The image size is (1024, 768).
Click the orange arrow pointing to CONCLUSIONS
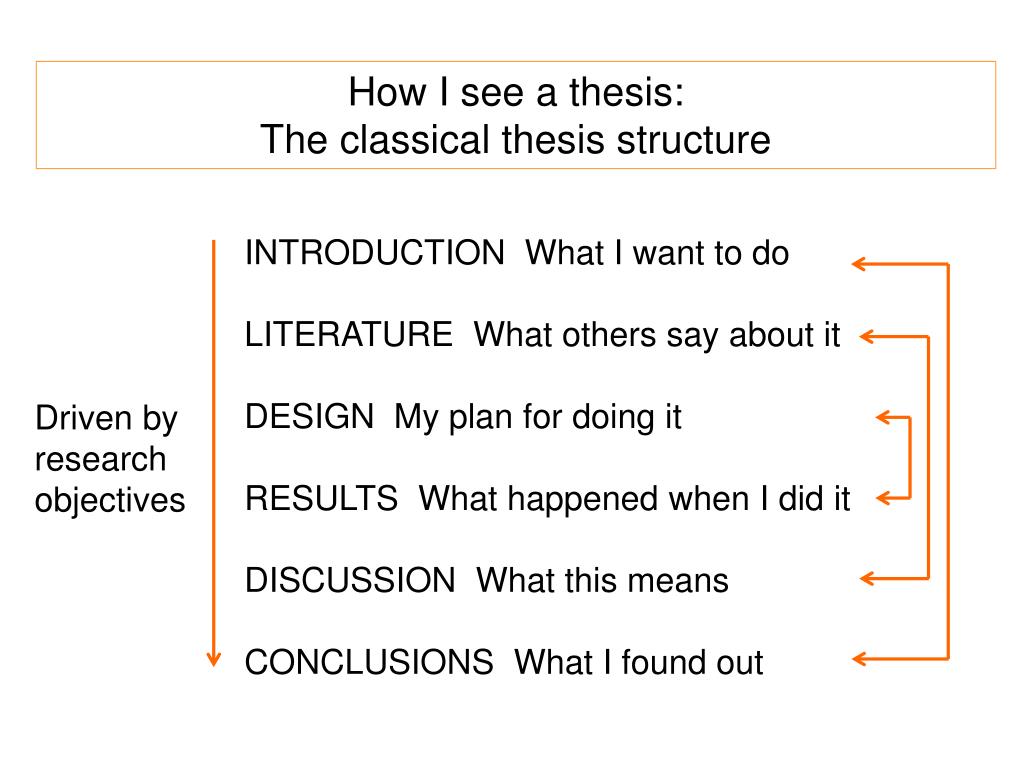(861, 659)
